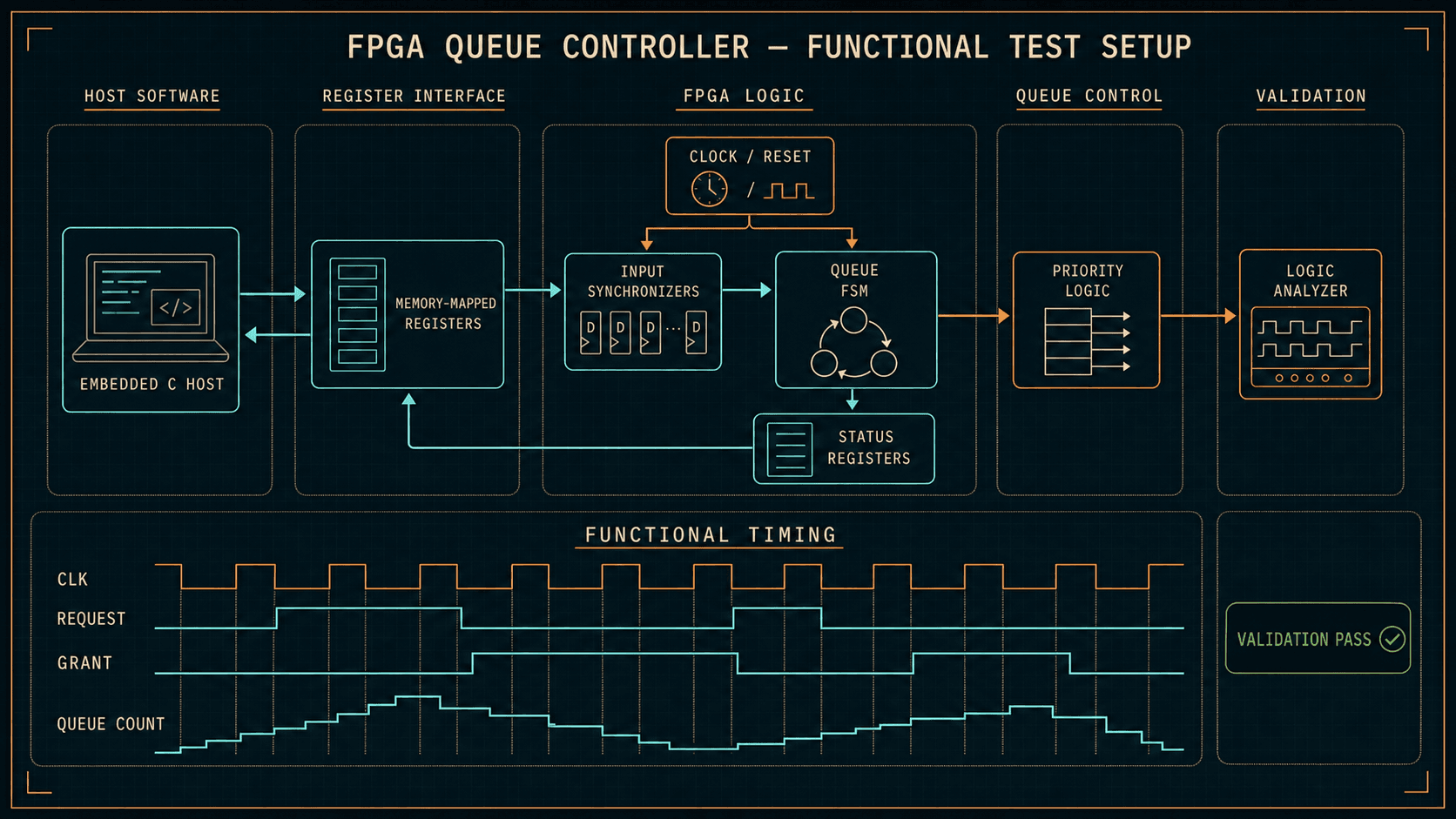Viewport: 1456px width, 819px height.
Task: Select the Clock / Reset block
Action: [750, 176]
